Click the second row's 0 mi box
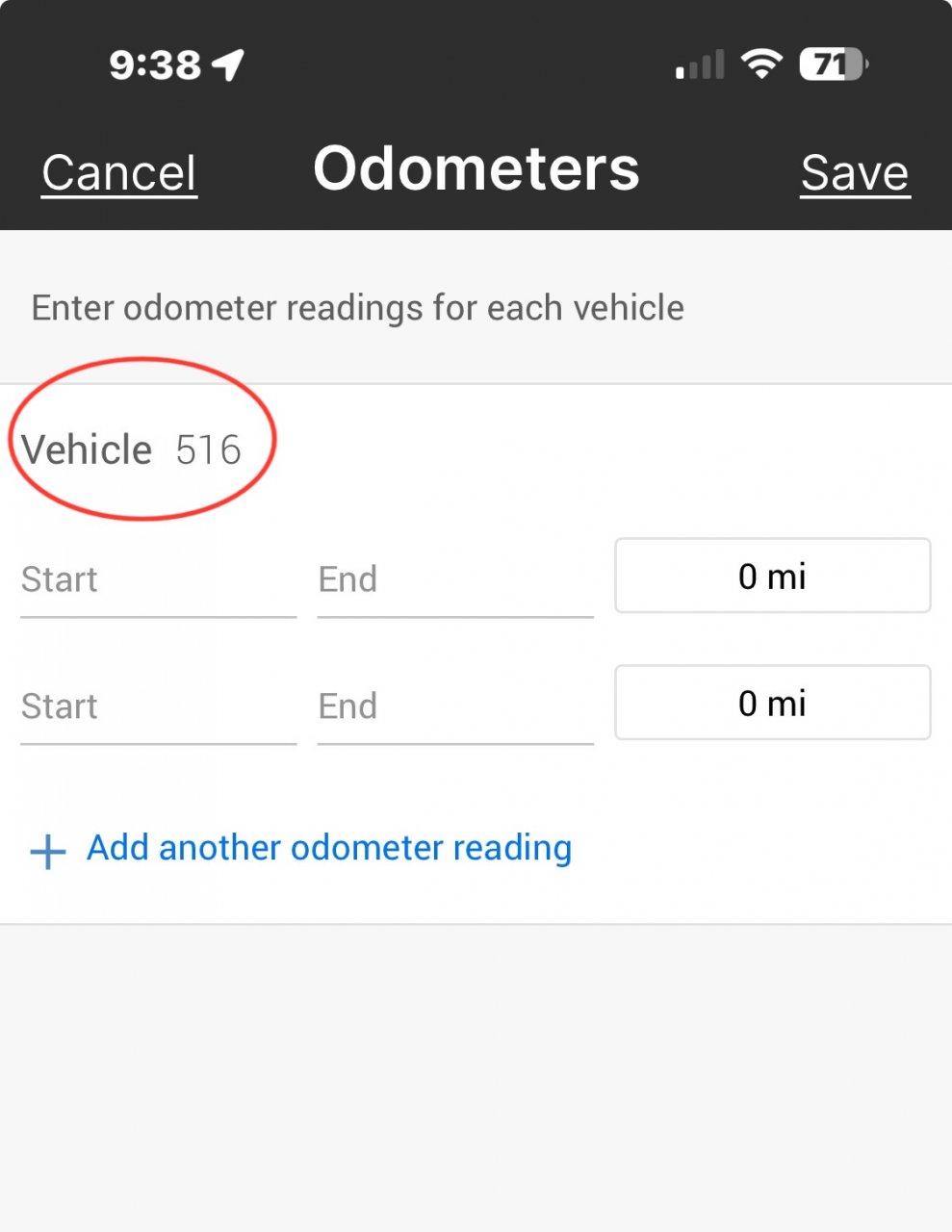Image resolution: width=952 pixels, height=1232 pixels. click(772, 703)
